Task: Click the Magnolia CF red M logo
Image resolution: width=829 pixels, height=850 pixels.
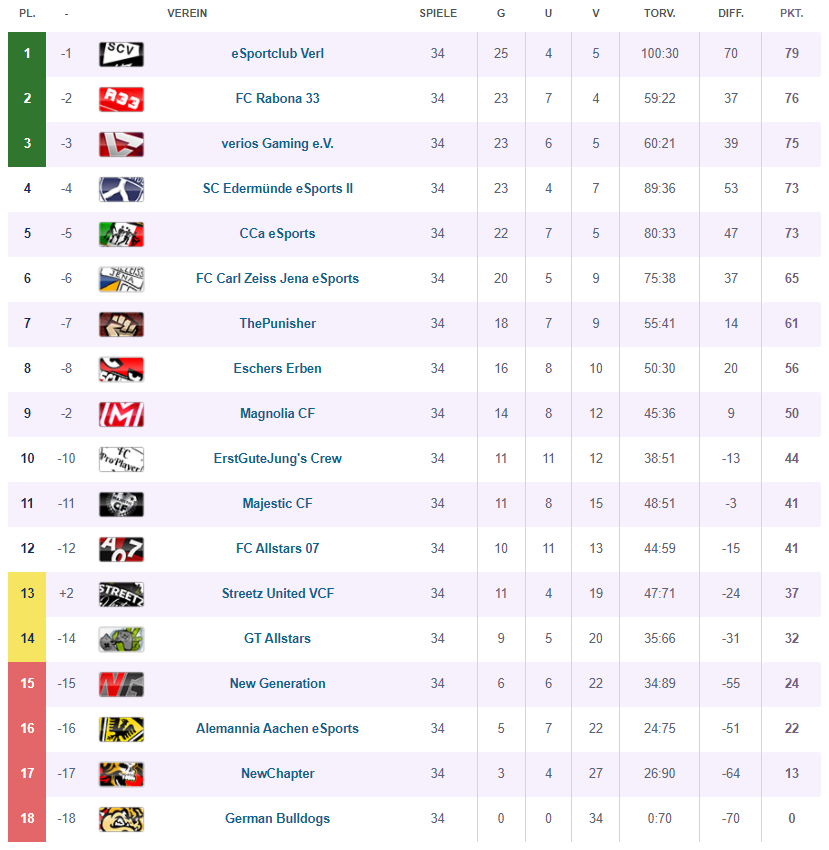Action: pyautogui.click(x=121, y=414)
